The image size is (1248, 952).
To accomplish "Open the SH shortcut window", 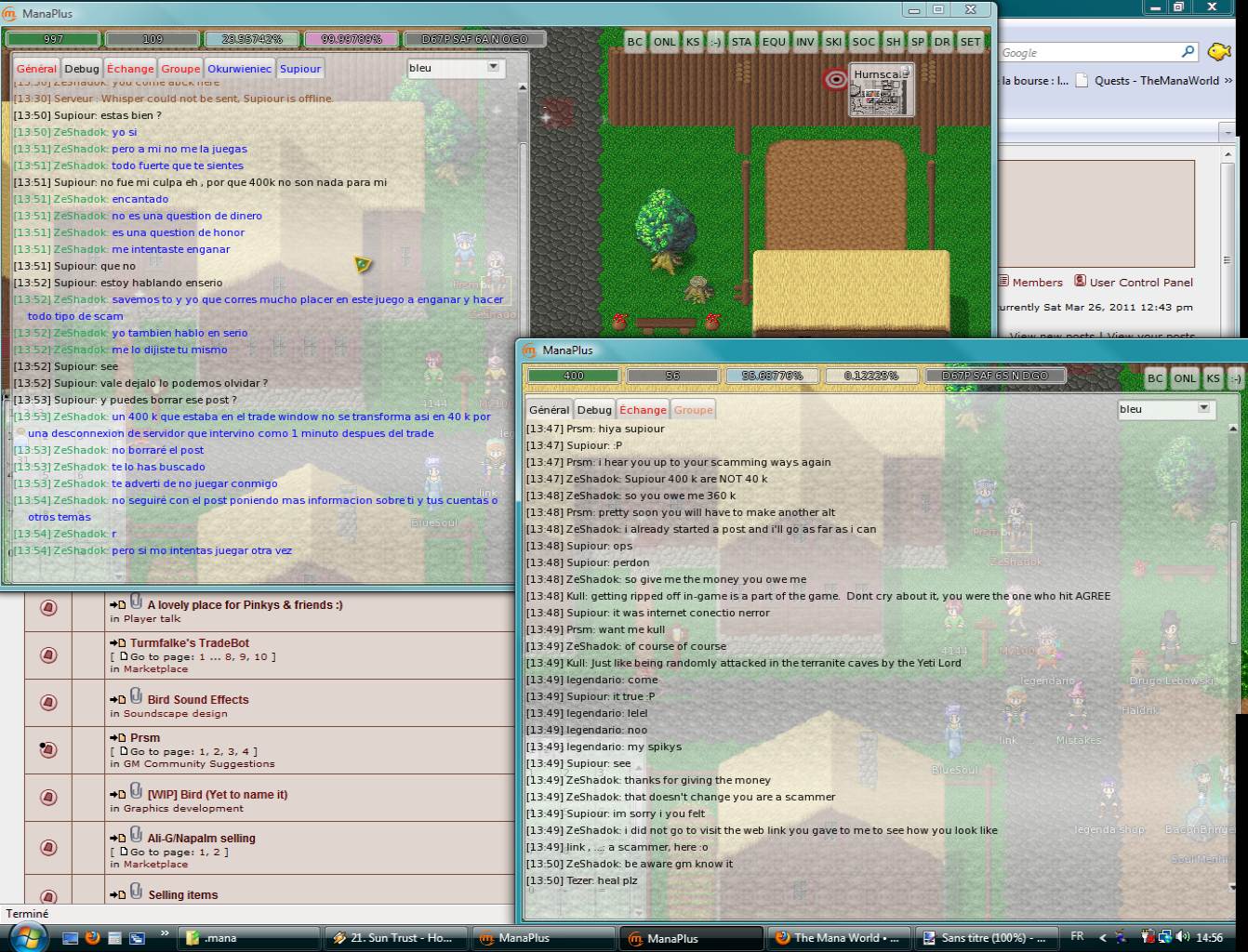I will click(x=893, y=41).
